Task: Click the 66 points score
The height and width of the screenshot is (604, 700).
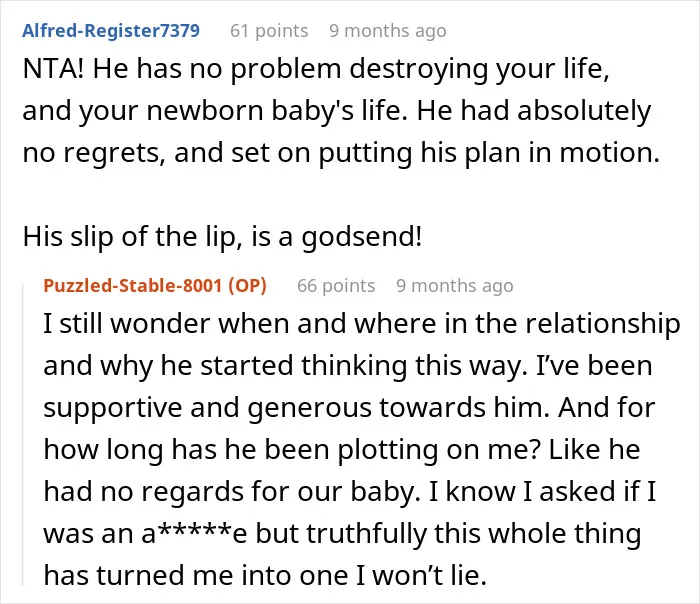Action: pyautogui.click(x=336, y=286)
